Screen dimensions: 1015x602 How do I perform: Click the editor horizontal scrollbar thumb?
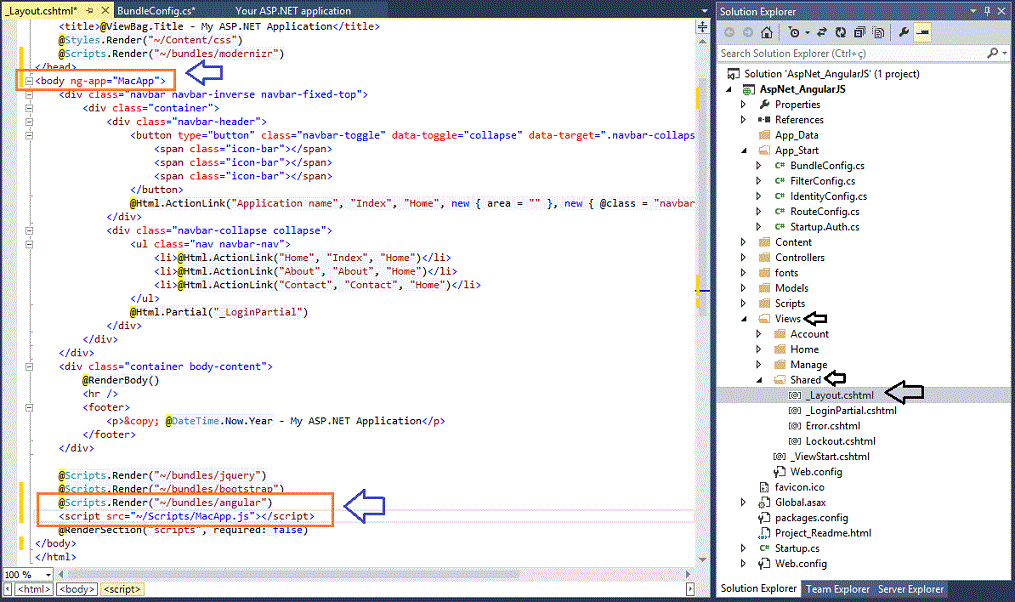click(x=293, y=574)
